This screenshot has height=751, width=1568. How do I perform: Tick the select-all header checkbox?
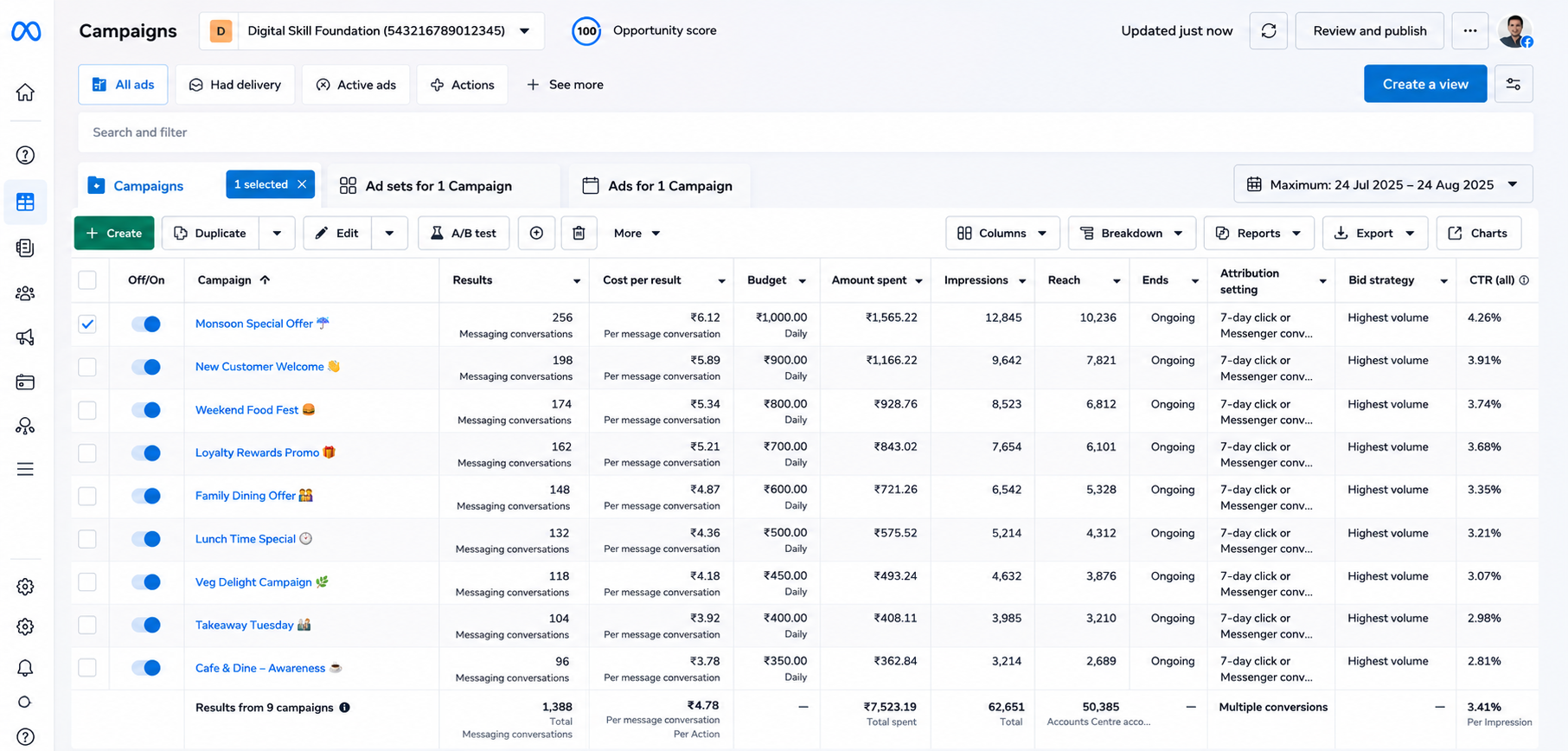[x=87, y=280]
